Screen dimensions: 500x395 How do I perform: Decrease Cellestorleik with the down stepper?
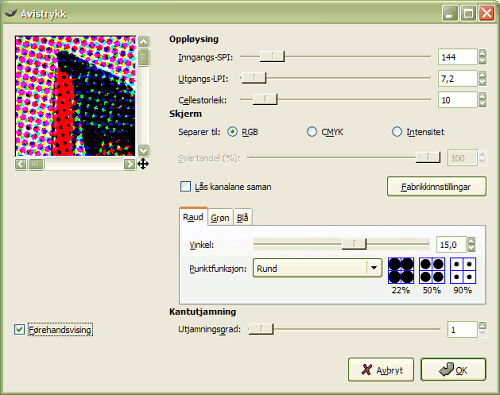[482, 104]
